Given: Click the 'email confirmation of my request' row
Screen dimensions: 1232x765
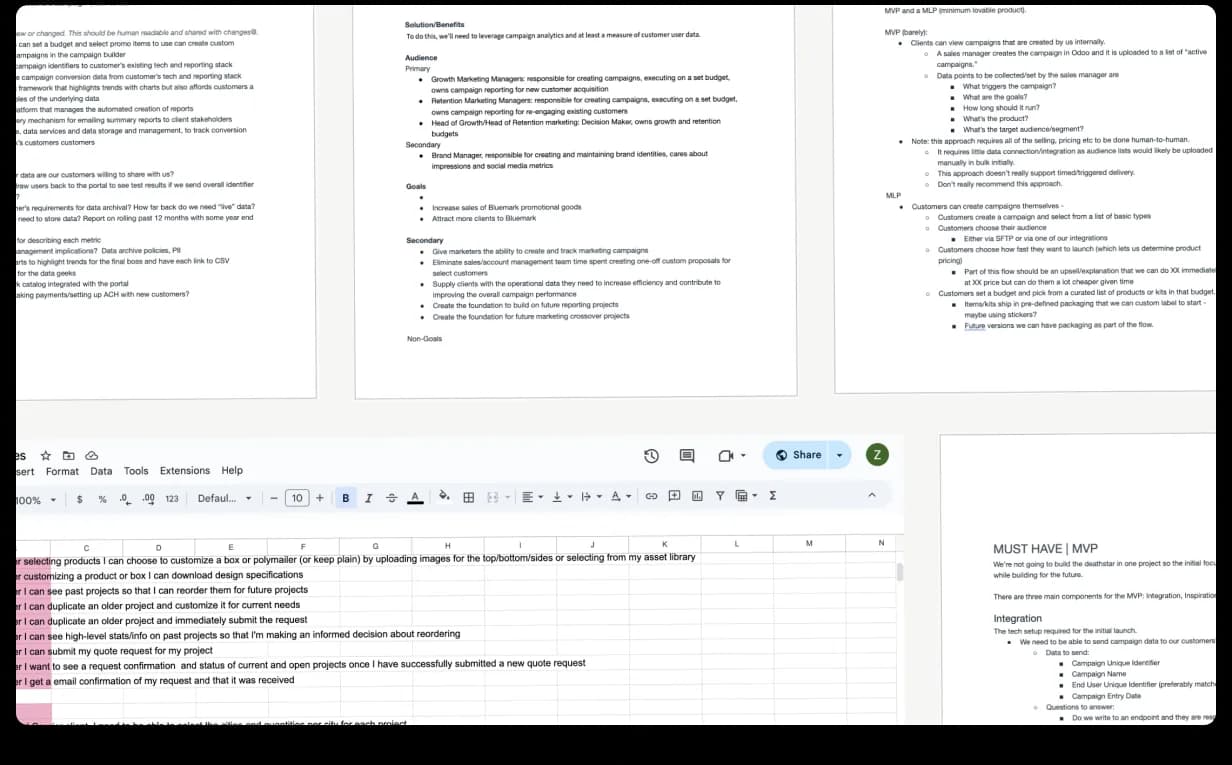Looking at the screenshot, I should [x=156, y=681].
